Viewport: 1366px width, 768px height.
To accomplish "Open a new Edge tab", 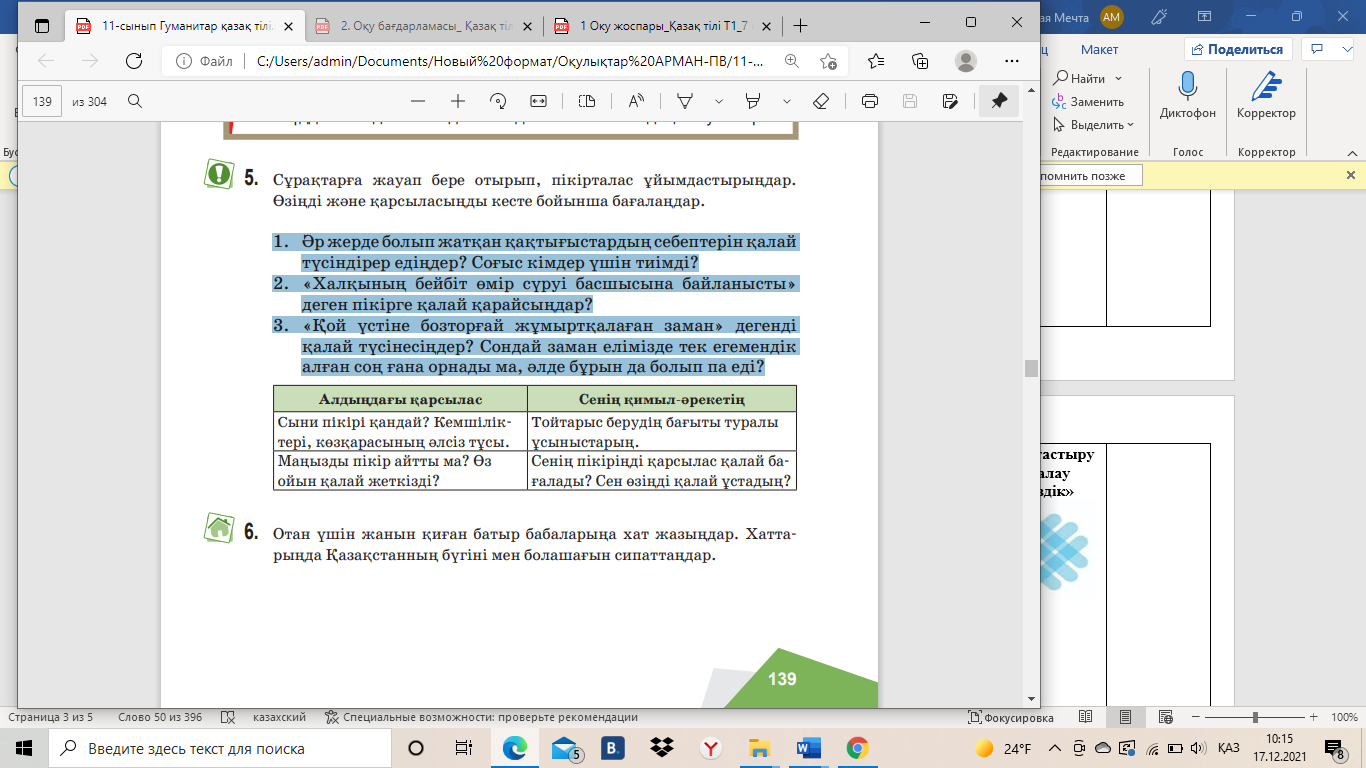I will pos(800,26).
